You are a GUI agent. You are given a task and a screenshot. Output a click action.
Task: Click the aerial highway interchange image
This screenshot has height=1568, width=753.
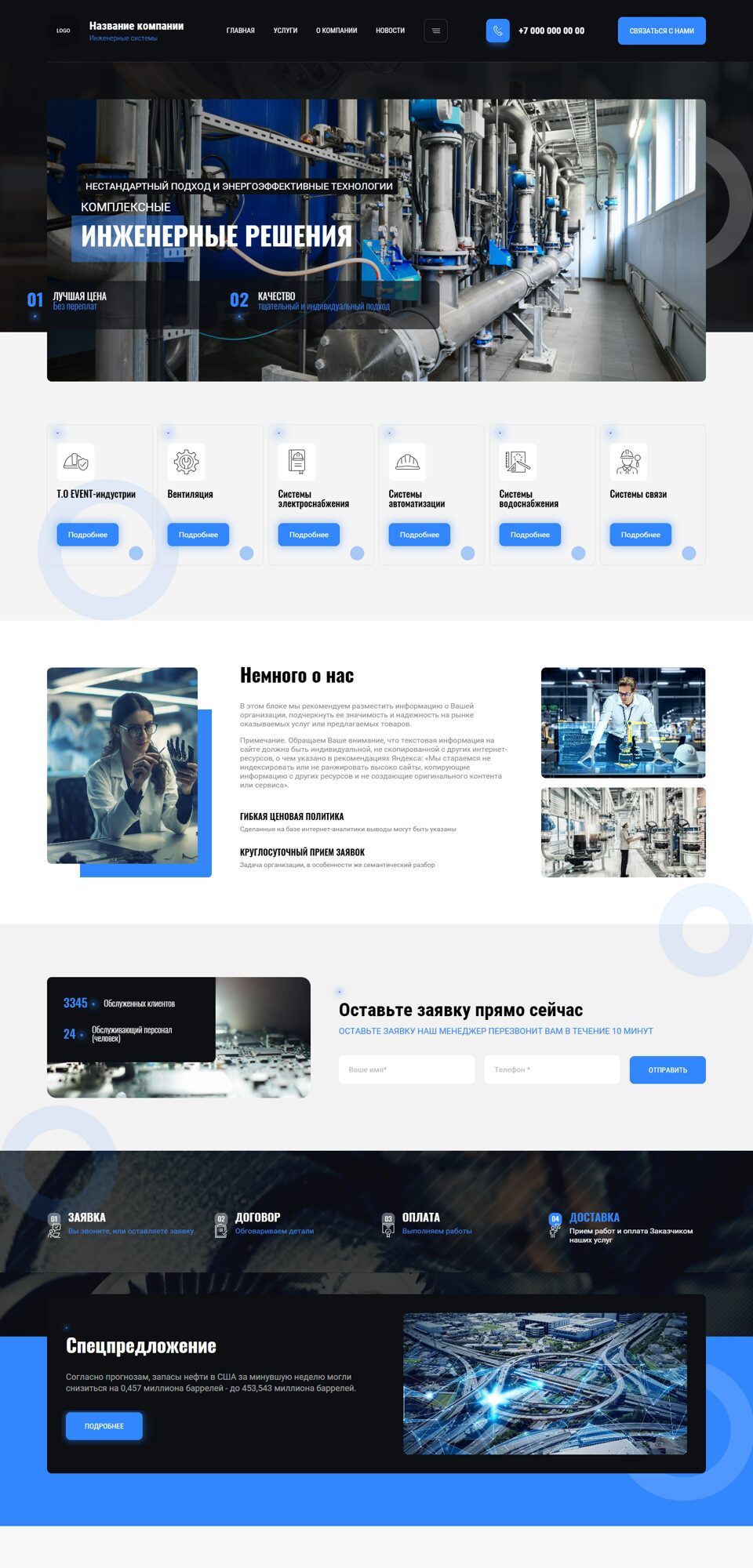(x=545, y=1384)
